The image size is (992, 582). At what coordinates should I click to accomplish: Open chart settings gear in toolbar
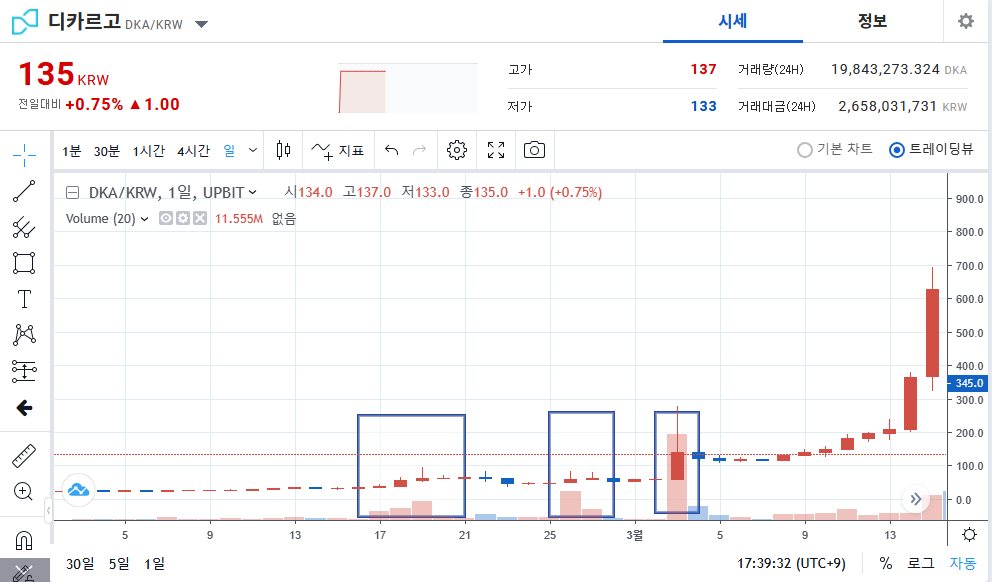[457, 151]
